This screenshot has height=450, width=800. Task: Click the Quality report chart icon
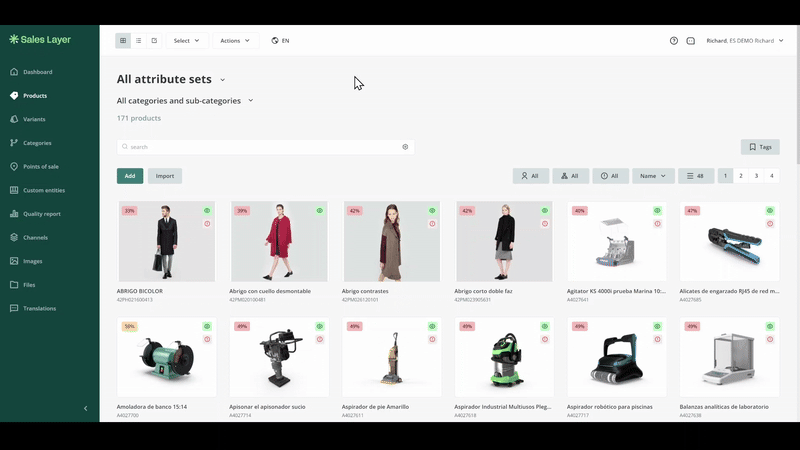14,214
